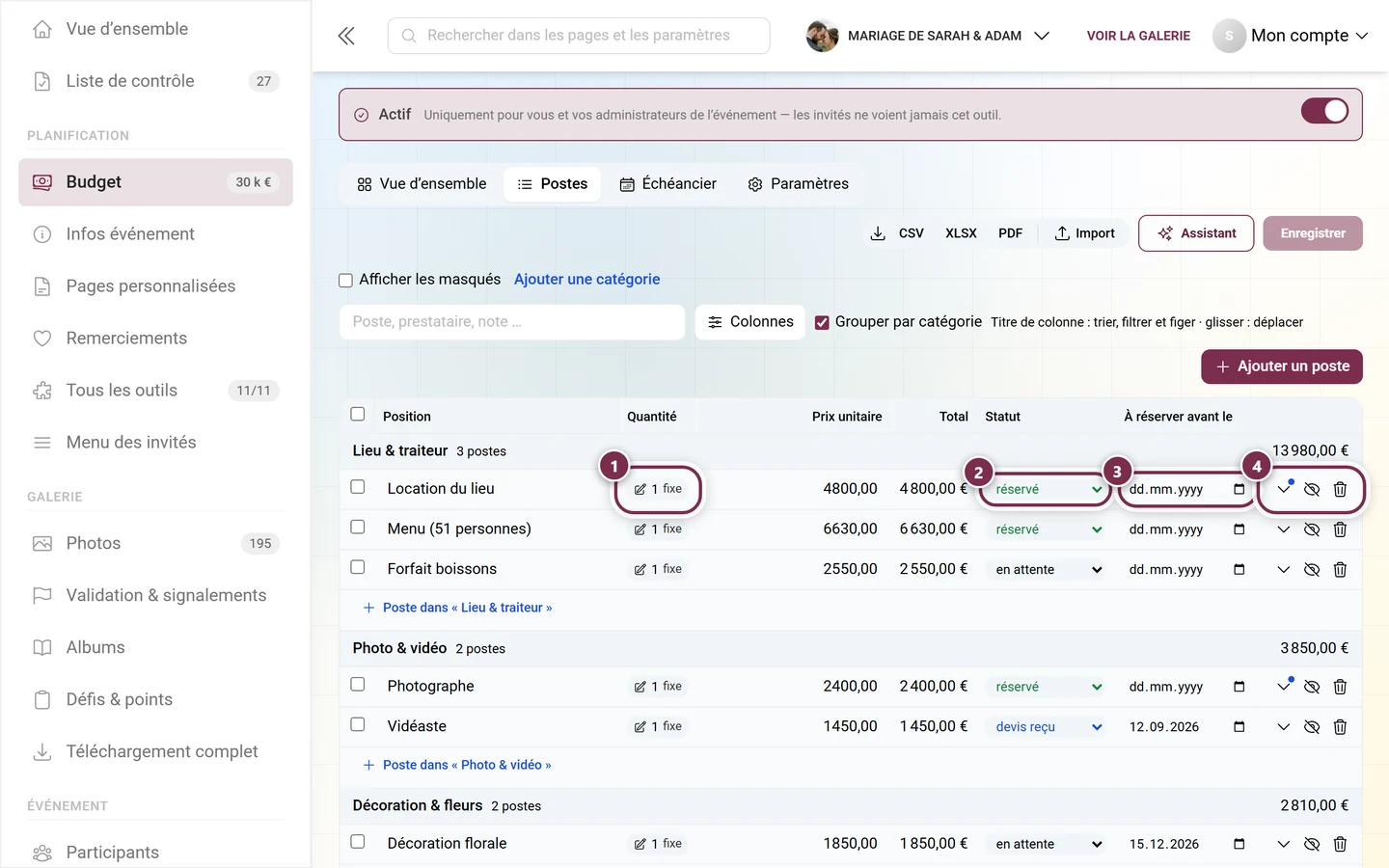
Task: Hide the Menu (51 personnes) row
Action: pos(1312,529)
